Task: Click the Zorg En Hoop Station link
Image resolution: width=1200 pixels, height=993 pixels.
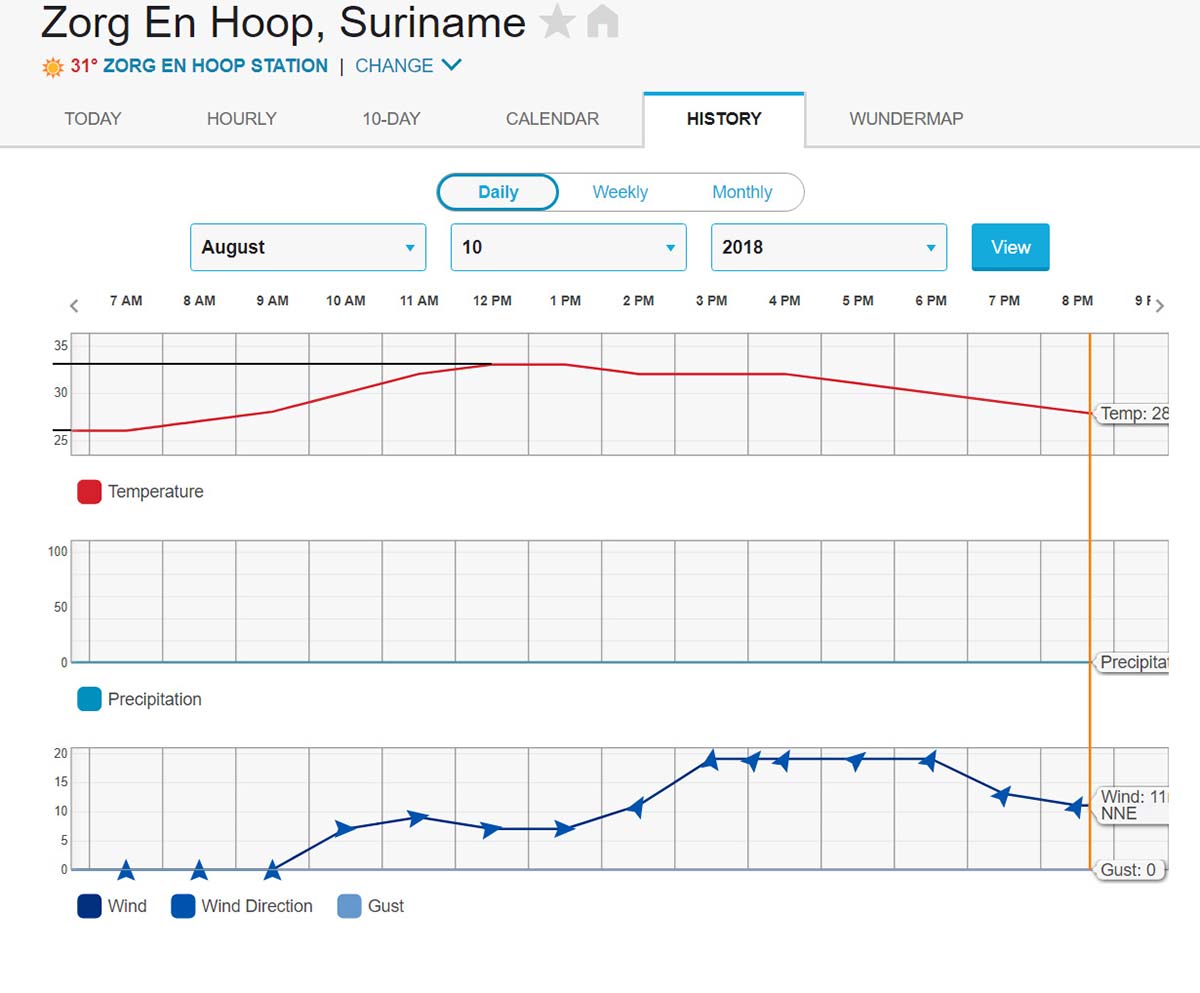Action: pyautogui.click(x=215, y=66)
